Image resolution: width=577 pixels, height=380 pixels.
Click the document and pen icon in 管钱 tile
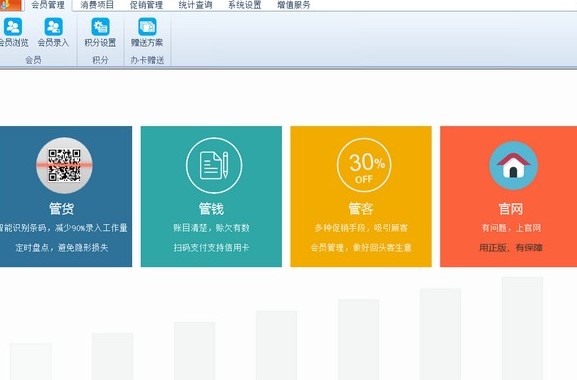point(214,165)
